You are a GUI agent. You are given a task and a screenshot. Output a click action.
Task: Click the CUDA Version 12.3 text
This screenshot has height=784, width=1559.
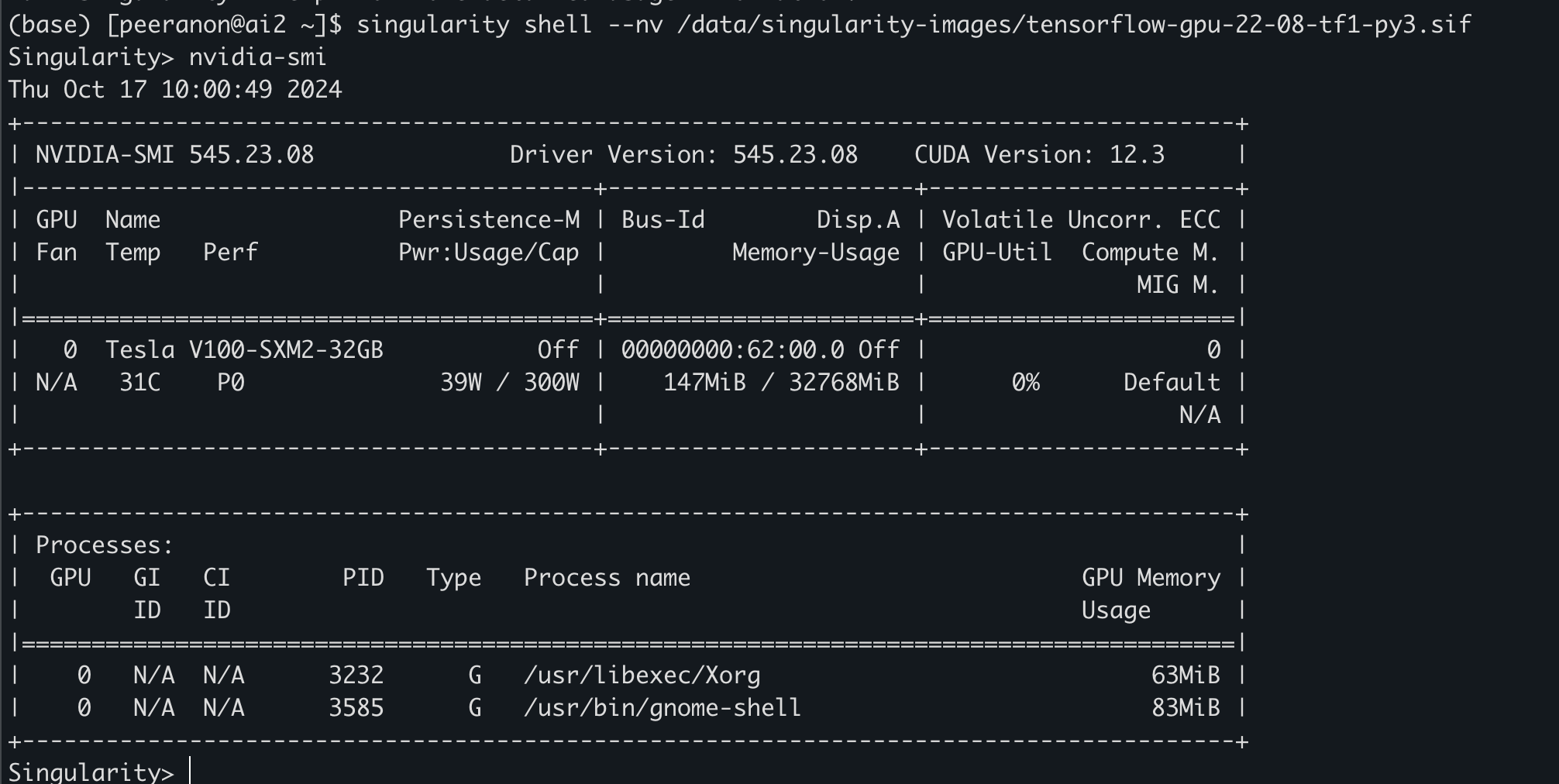click(x=1039, y=155)
